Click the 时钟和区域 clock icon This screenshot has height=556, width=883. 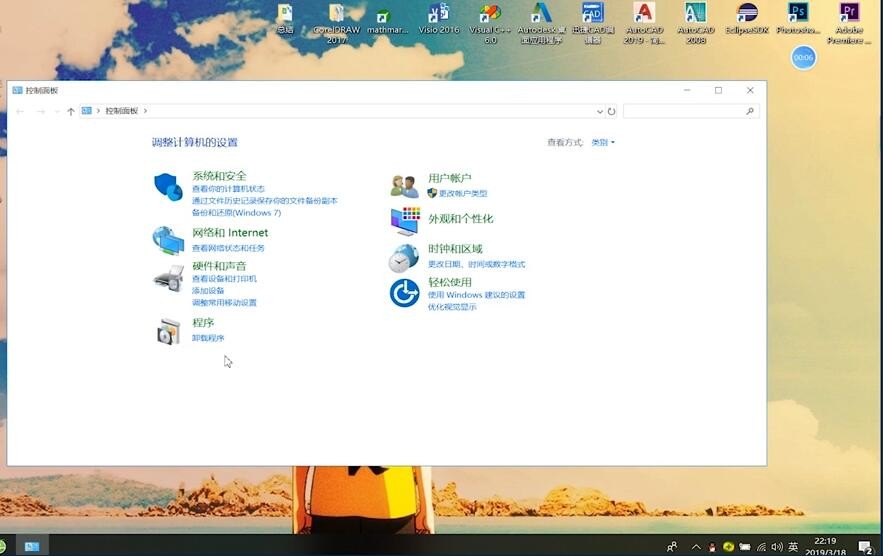(x=403, y=258)
